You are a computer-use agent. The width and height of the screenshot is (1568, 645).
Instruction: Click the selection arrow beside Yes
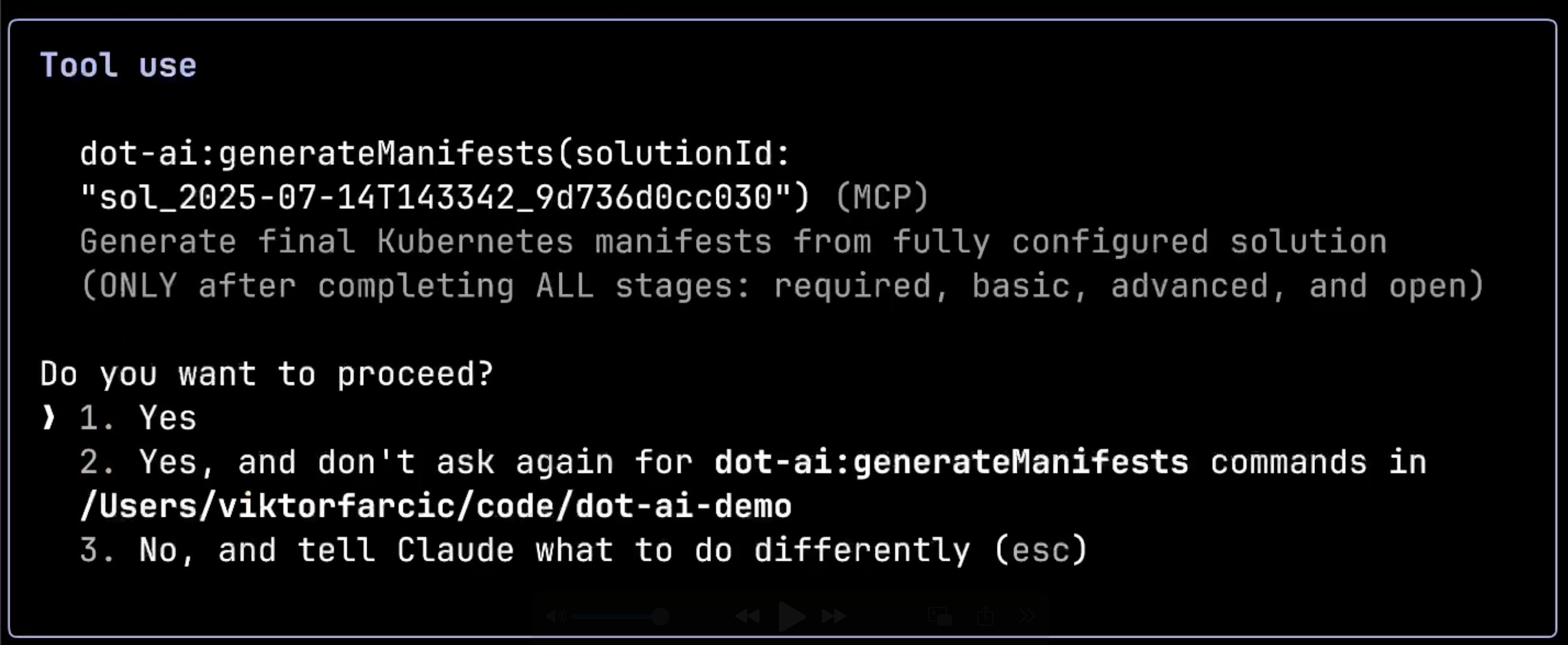click(x=49, y=418)
